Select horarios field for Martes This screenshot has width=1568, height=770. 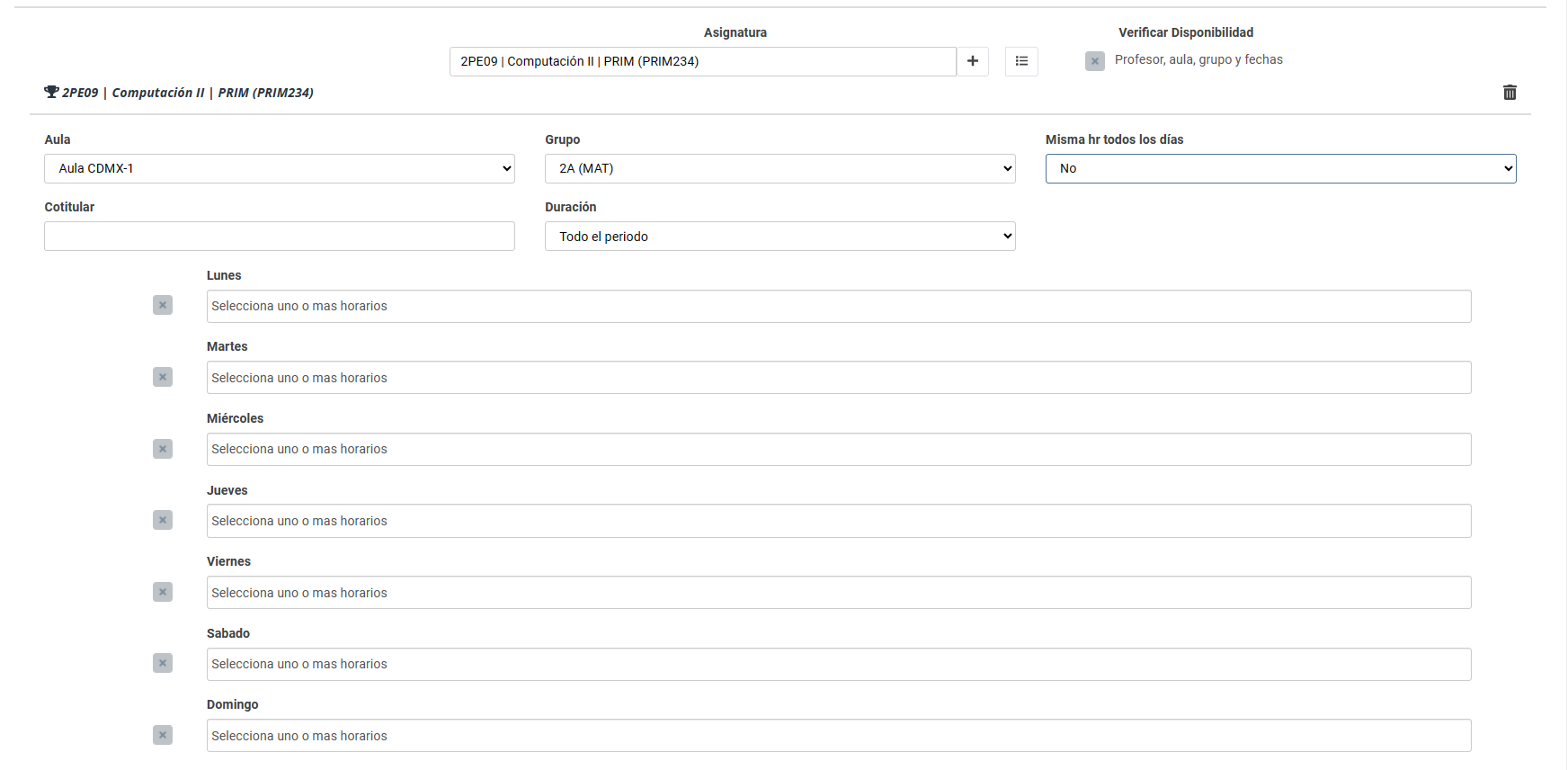[839, 378]
